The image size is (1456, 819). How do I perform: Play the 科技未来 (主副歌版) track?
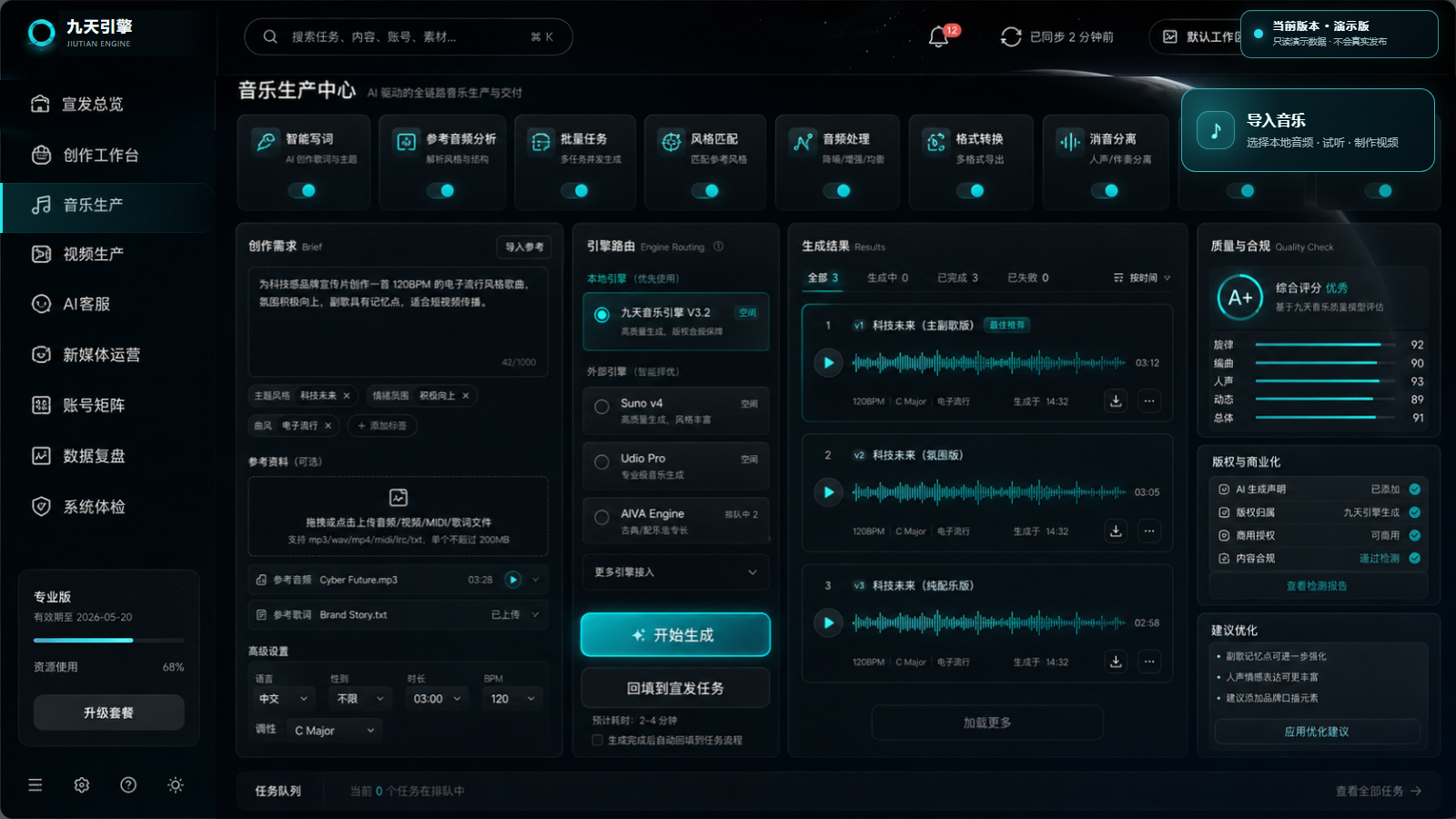coord(828,362)
